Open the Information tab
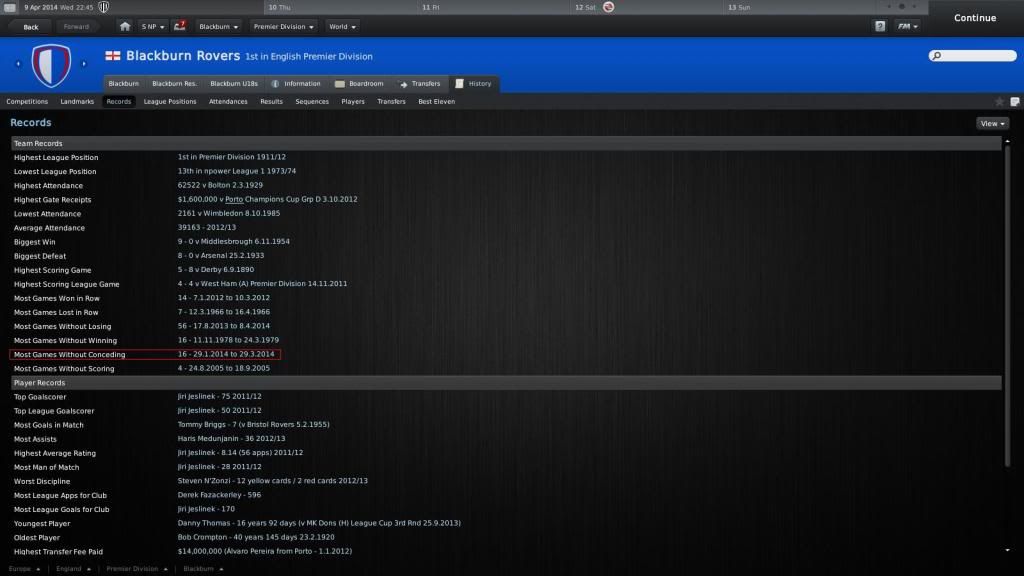 point(296,84)
